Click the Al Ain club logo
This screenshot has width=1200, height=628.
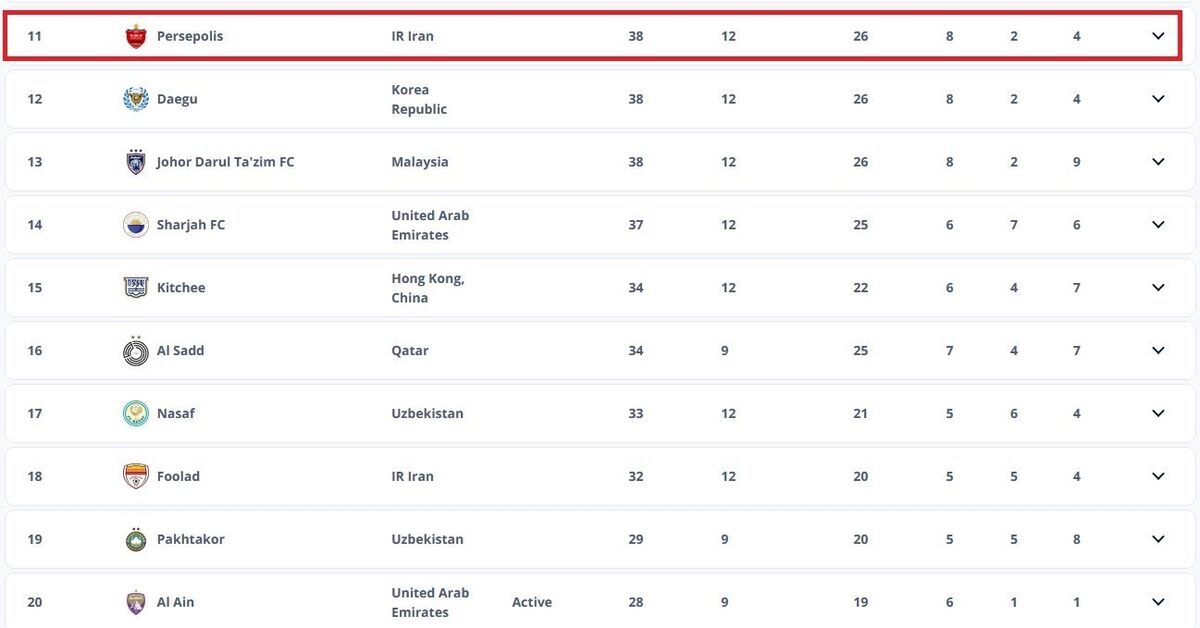tap(135, 602)
